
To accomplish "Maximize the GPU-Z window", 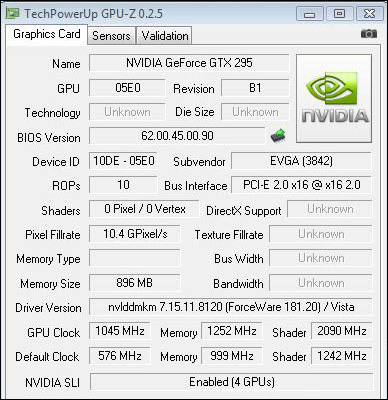I will point(339,14).
